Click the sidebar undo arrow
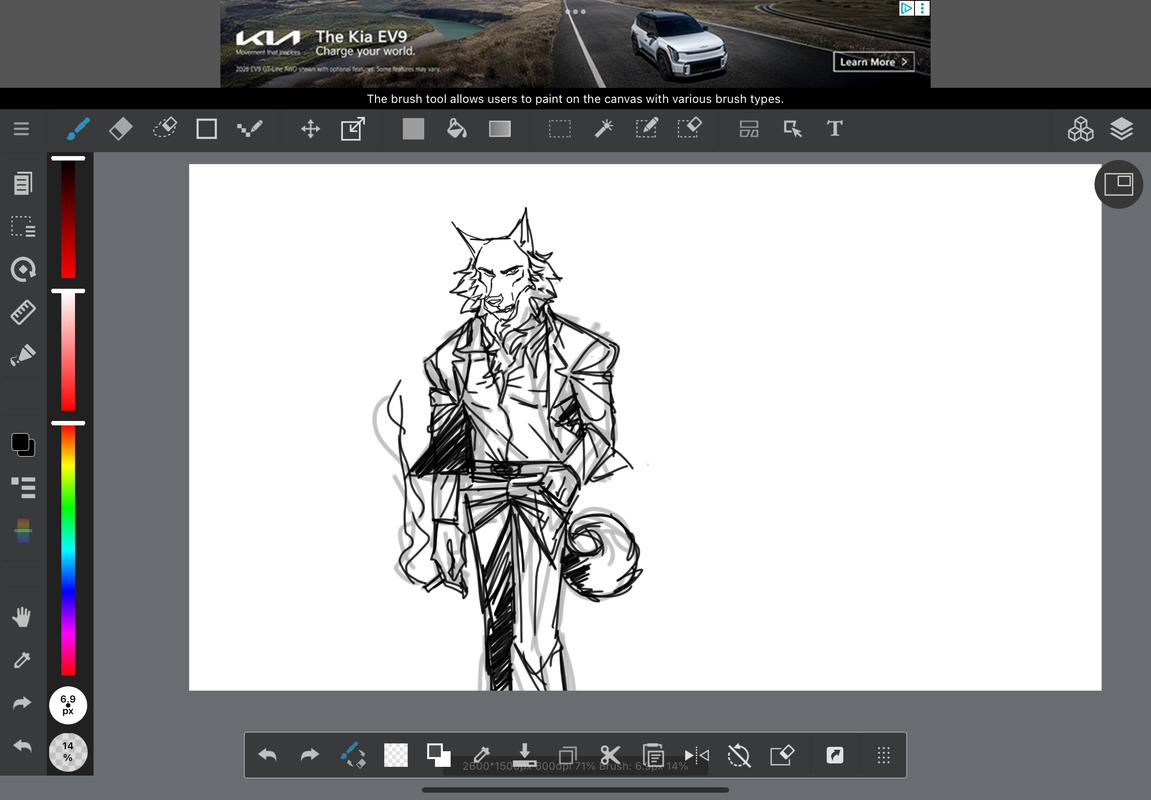1151x800 pixels. (22, 746)
